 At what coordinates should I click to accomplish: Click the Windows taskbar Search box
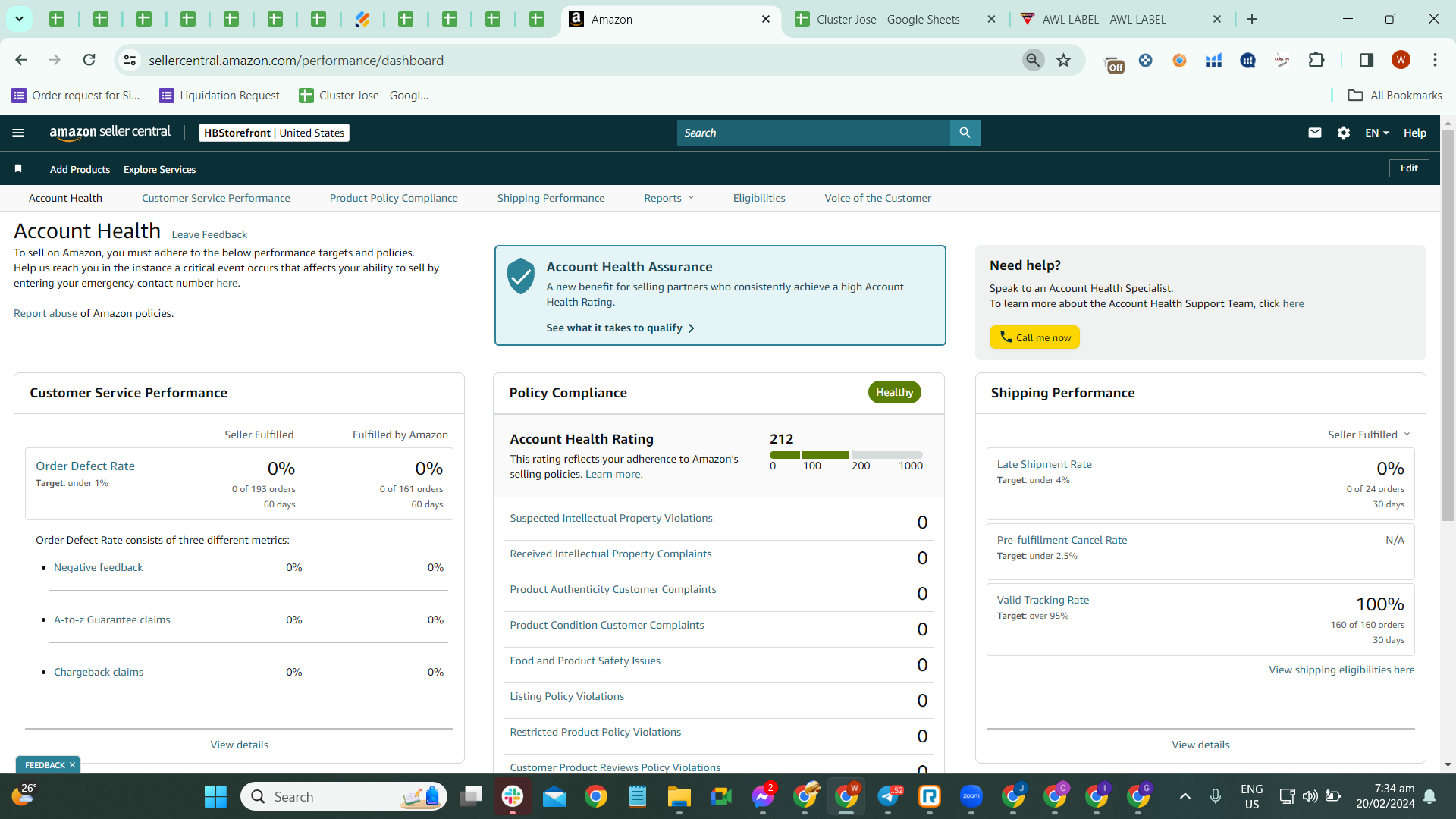344,796
